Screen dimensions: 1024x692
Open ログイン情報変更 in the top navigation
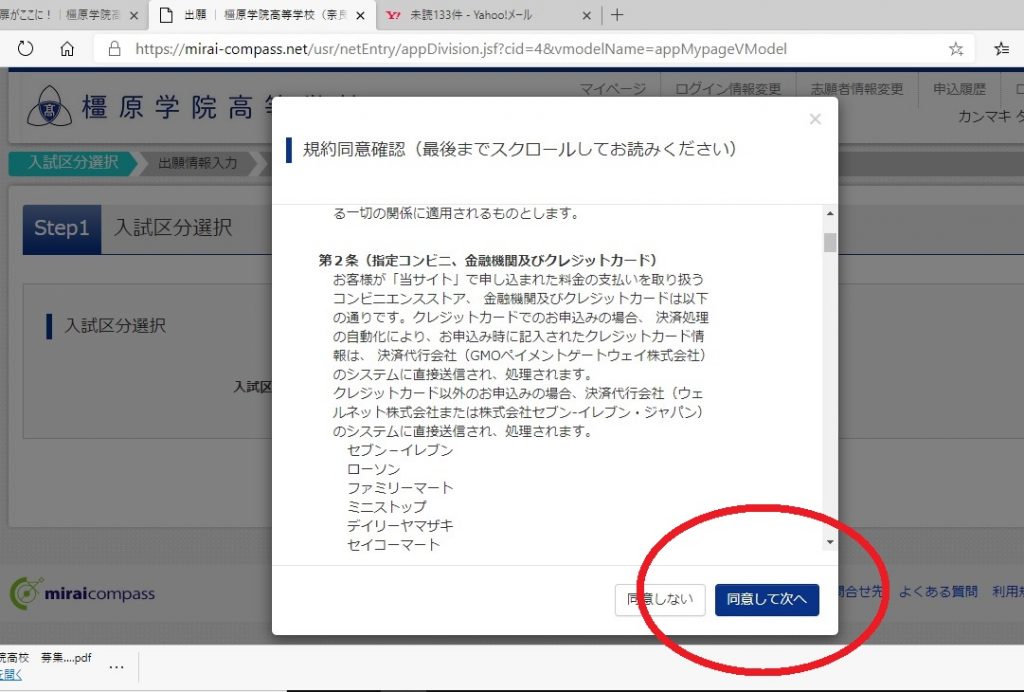click(x=728, y=89)
